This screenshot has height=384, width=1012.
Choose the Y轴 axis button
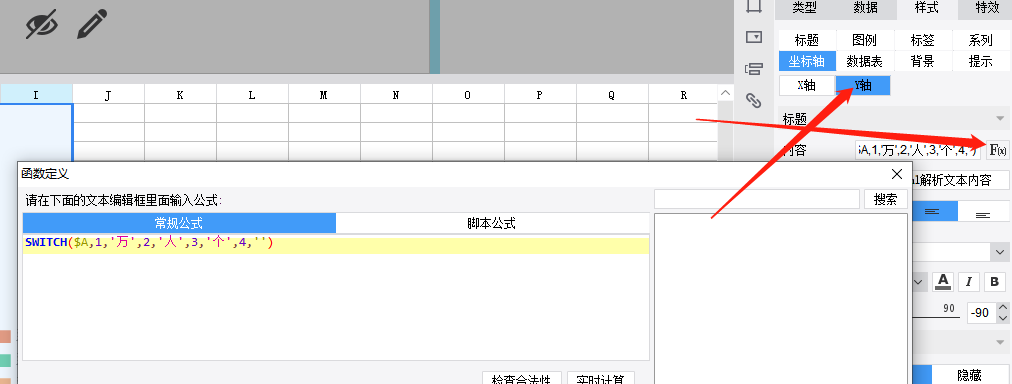click(x=863, y=85)
